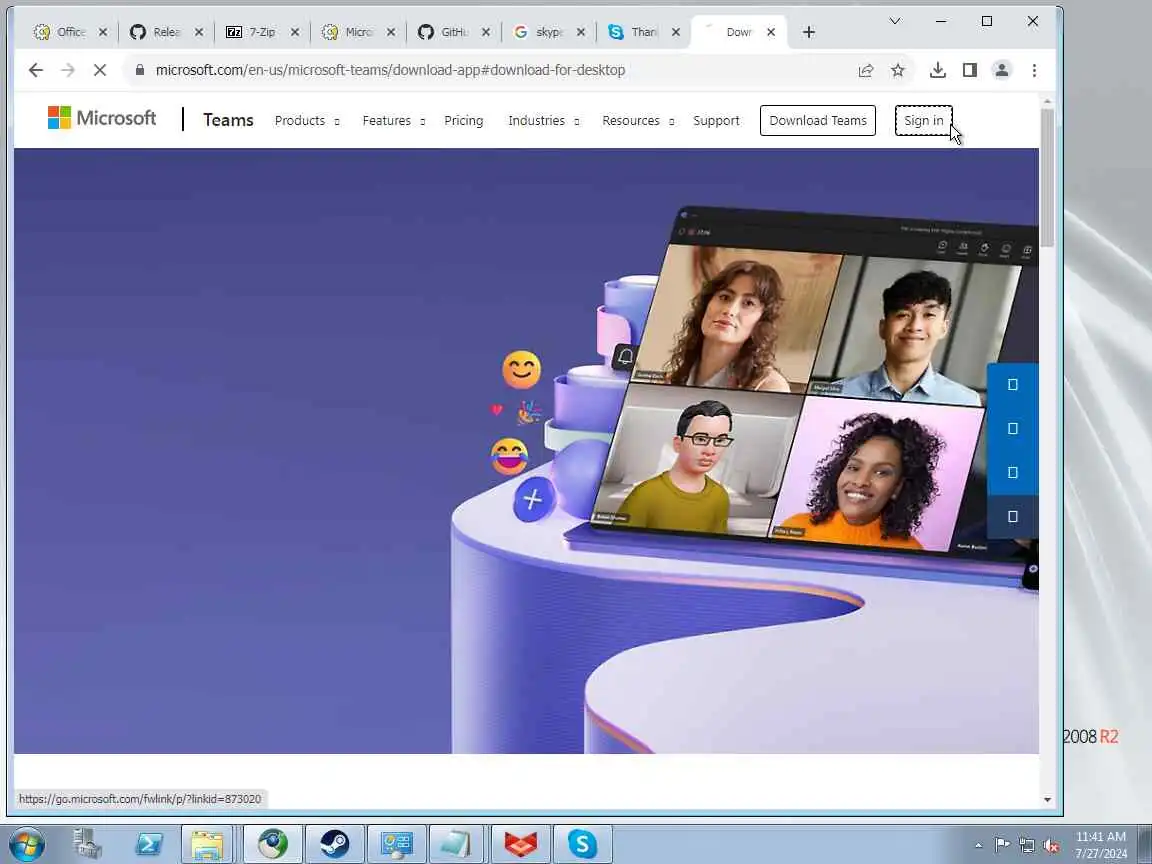
Task: Close the Office tab
Action: 103,32
